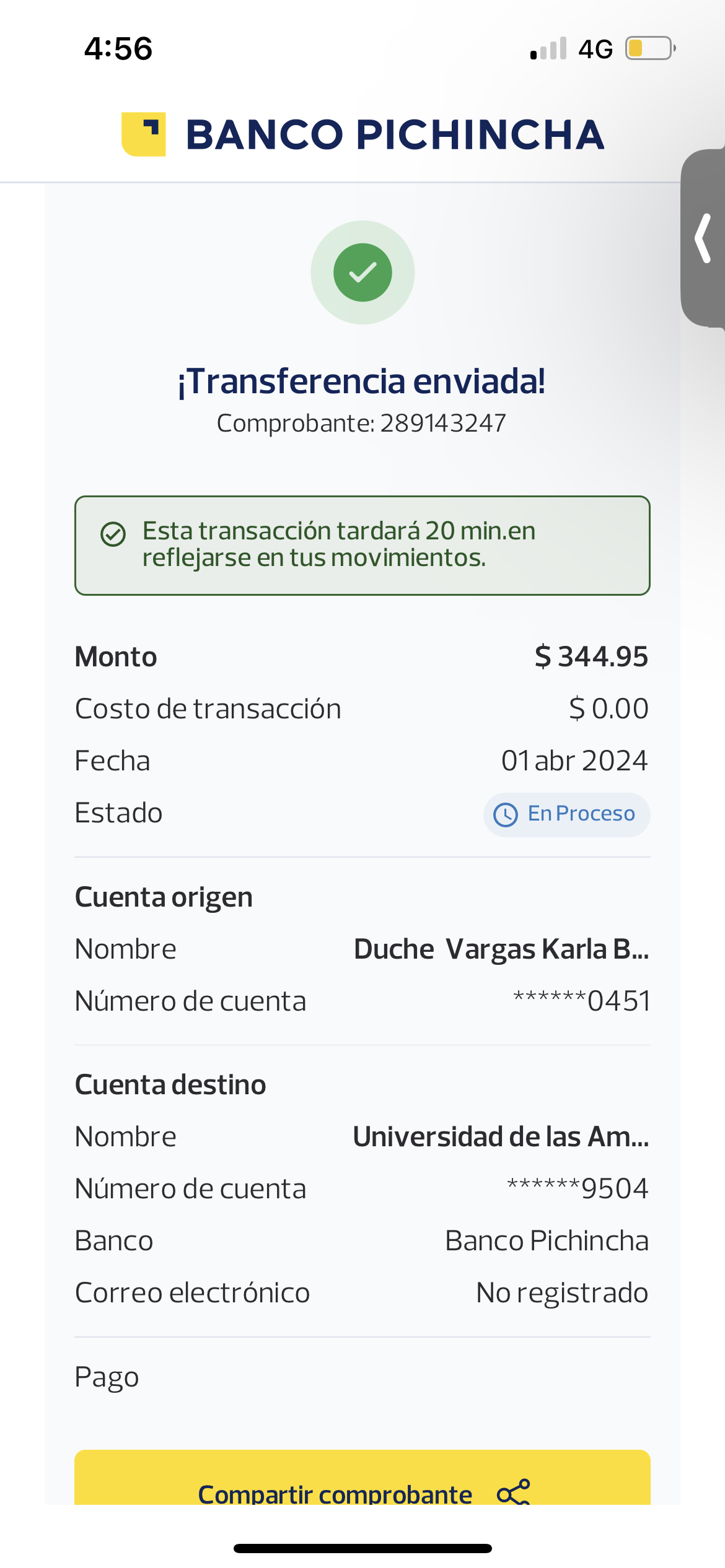Tap the En Proceso status badge
The height and width of the screenshot is (1568, 725).
click(566, 814)
